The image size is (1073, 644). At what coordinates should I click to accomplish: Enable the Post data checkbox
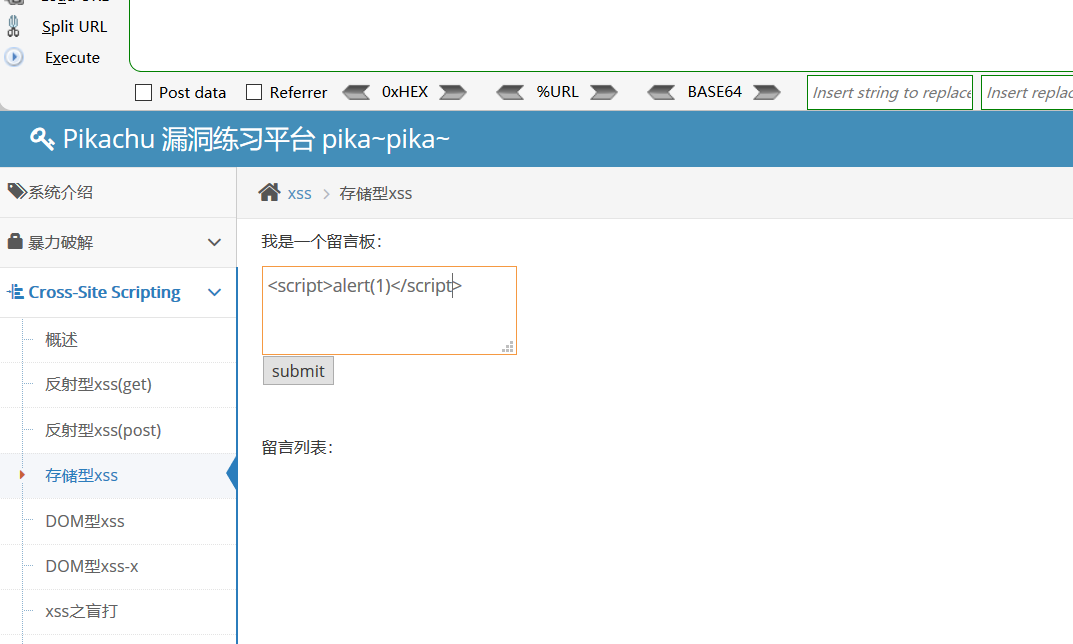[143, 92]
